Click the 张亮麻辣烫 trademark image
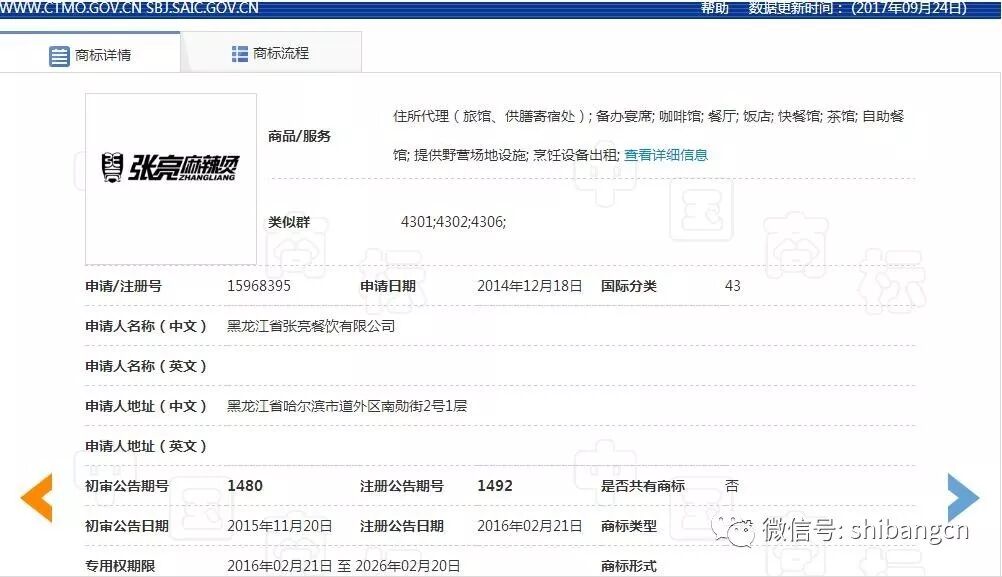This screenshot has height=577, width=1002. 171,179
